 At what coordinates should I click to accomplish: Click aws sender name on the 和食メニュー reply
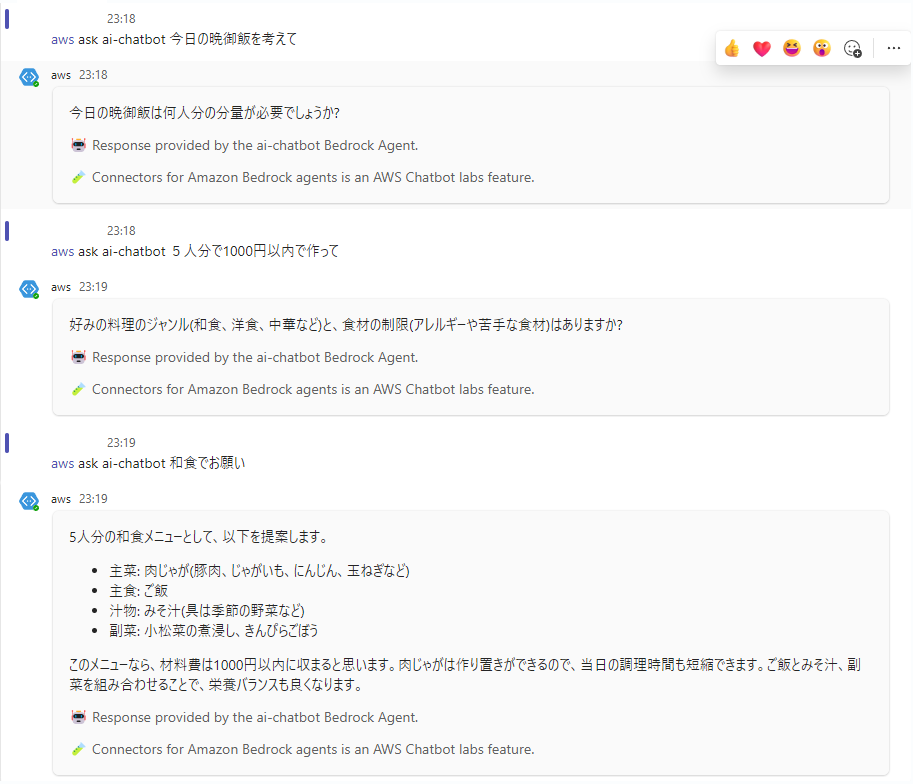pos(61,499)
